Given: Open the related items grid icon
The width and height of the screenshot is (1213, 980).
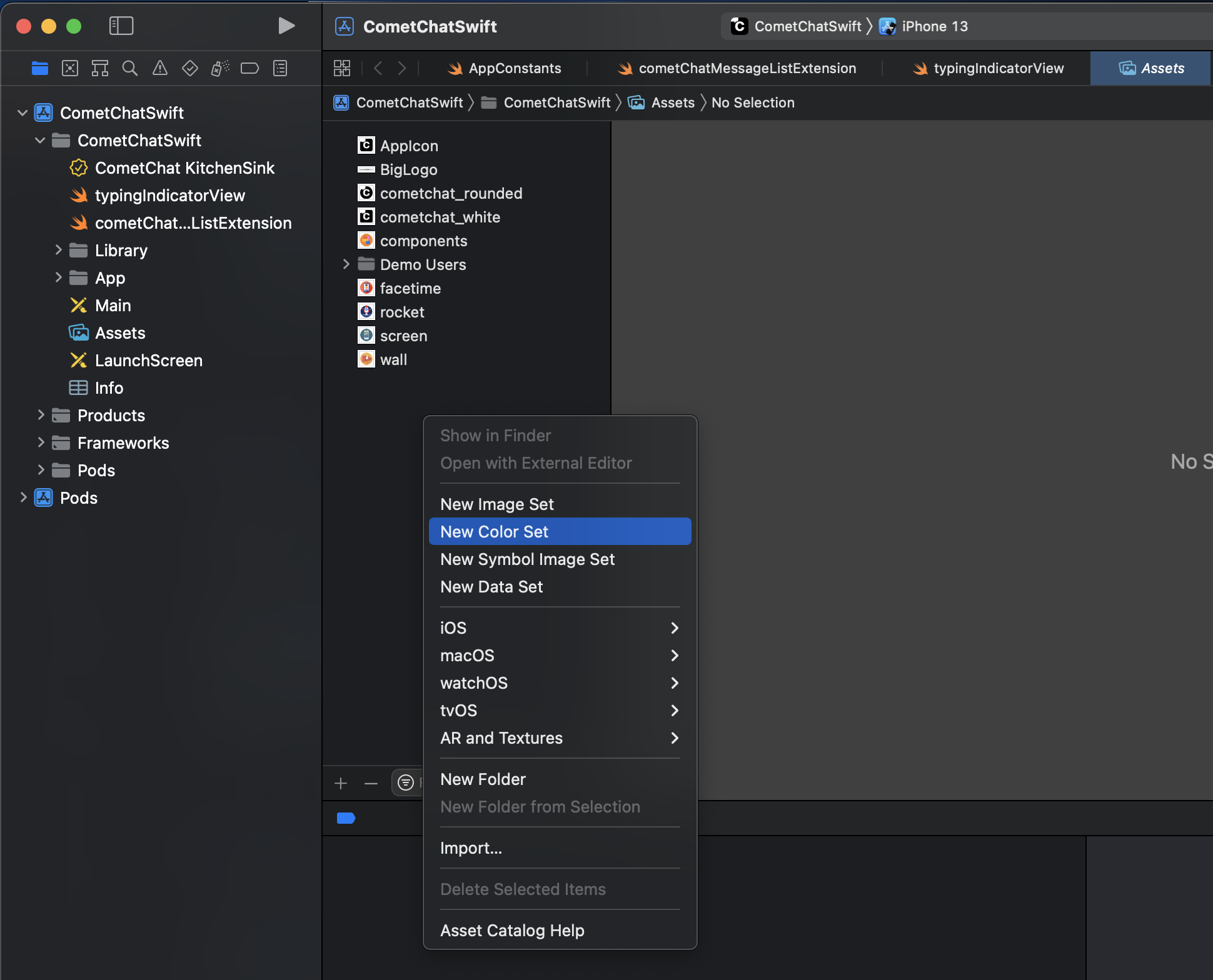Looking at the screenshot, I should (342, 68).
